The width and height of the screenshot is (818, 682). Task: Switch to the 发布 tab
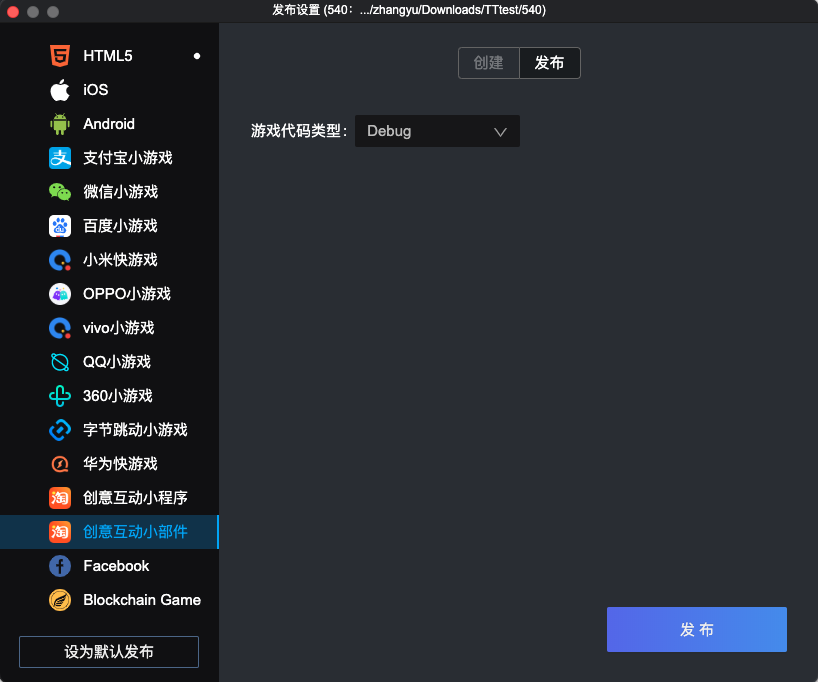[549, 63]
